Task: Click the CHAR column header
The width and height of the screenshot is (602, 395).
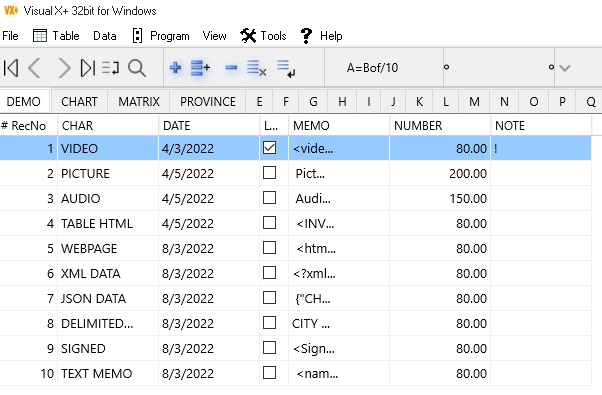Action: (x=108, y=126)
